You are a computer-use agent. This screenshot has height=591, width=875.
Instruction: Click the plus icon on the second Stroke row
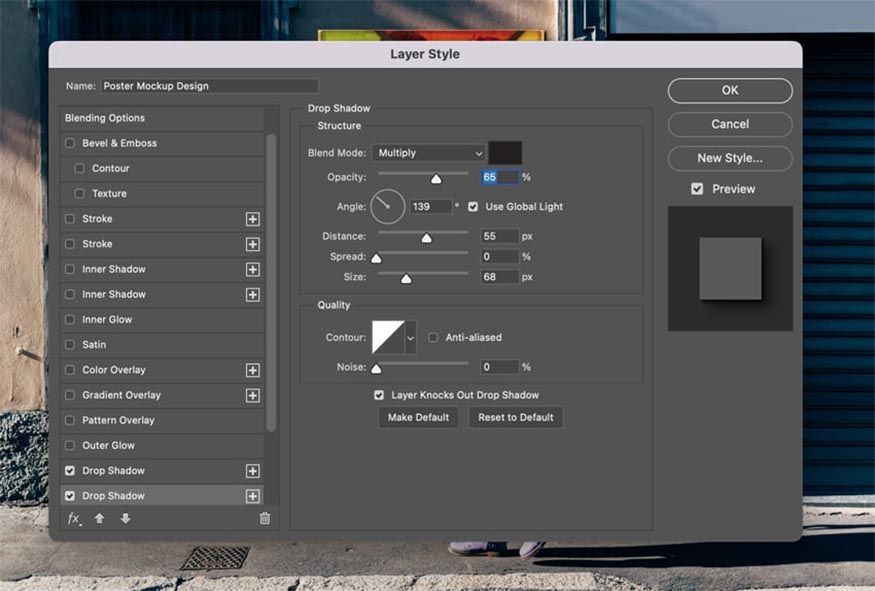[x=253, y=244]
